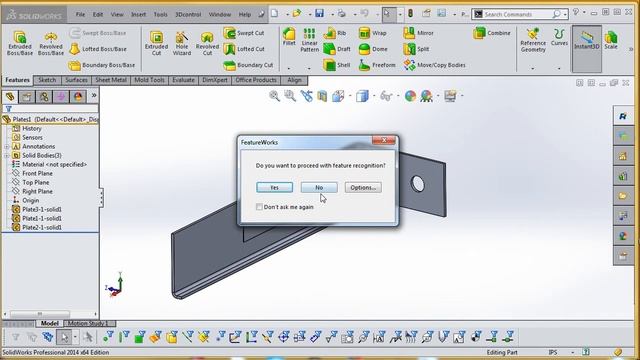Click Yes in FeatureWorks dialog
640x360 pixels.
click(x=275, y=187)
